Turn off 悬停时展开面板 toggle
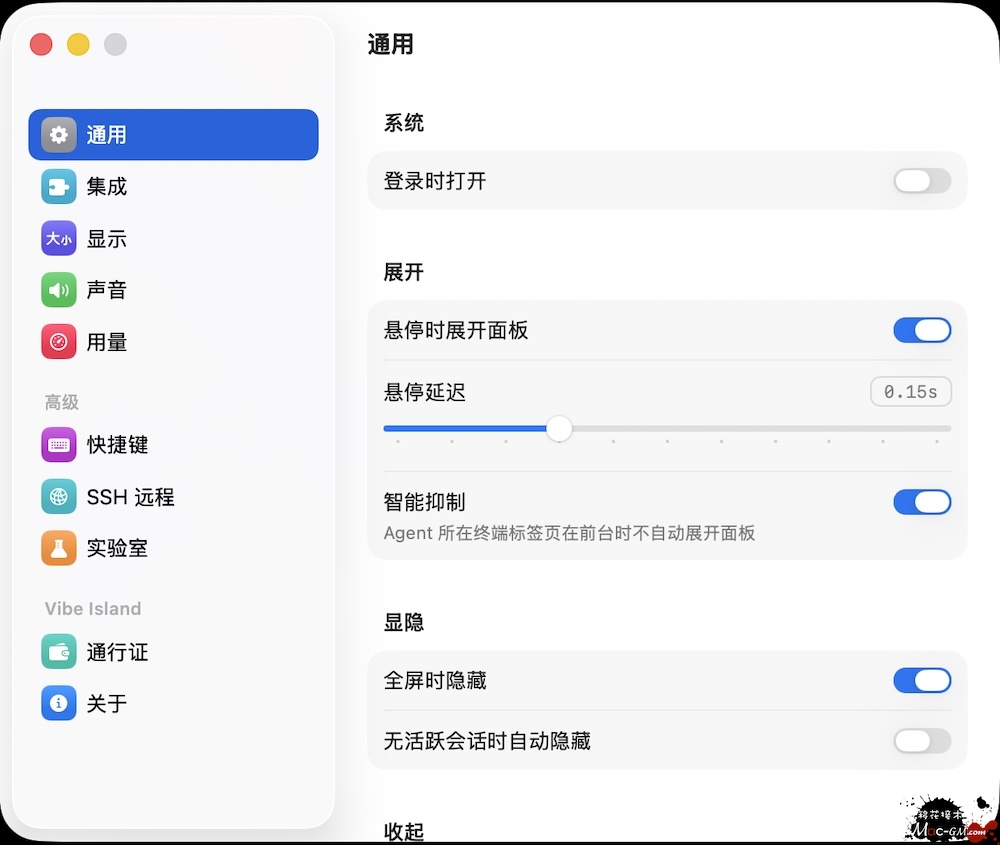The image size is (1000, 845). coord(921,330)
